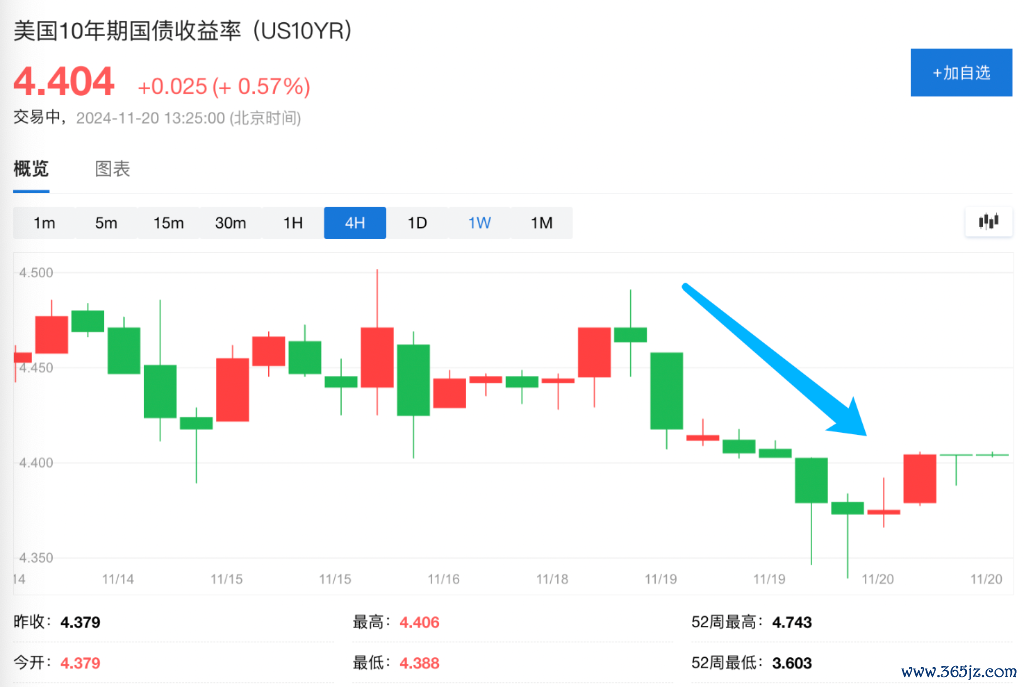The width and height of the screenshot is (1024, 687).
Task: Click the title 美国10年期国债收益率 (US10YR)
Action: [183, 31]
